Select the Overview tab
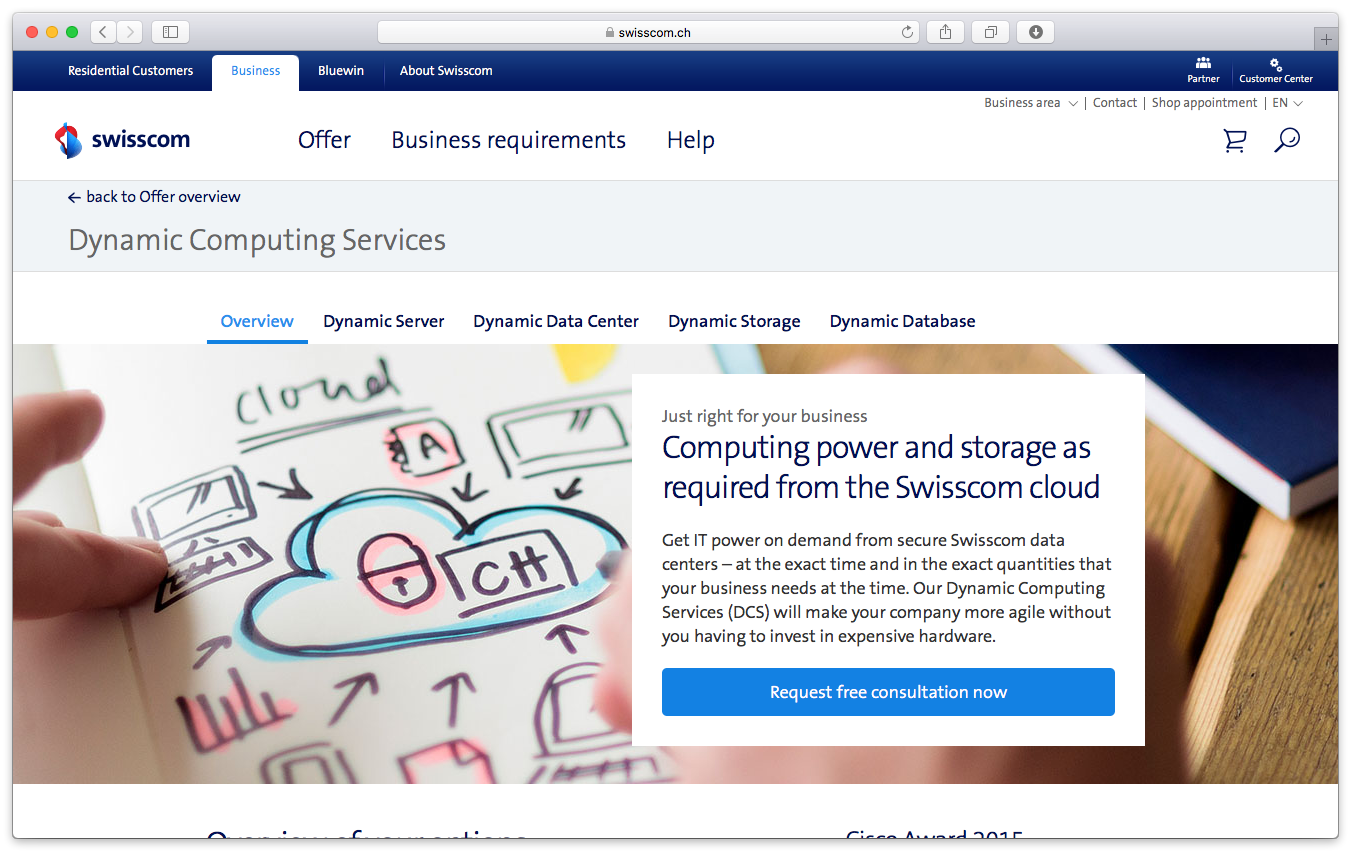This screenshot has width=1351, height=851. [257, 321]
